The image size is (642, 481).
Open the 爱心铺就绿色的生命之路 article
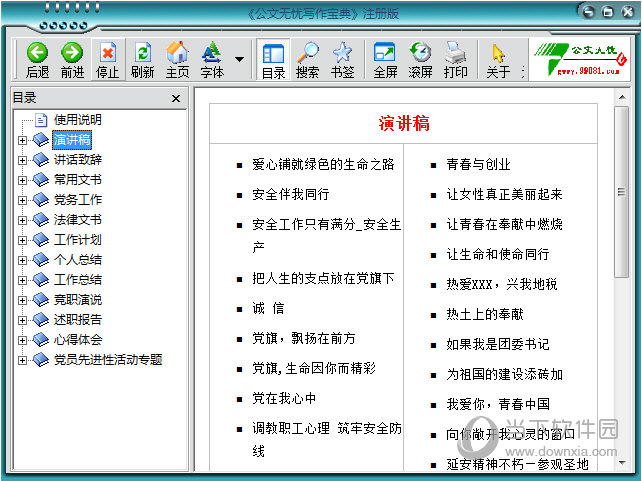323,165
